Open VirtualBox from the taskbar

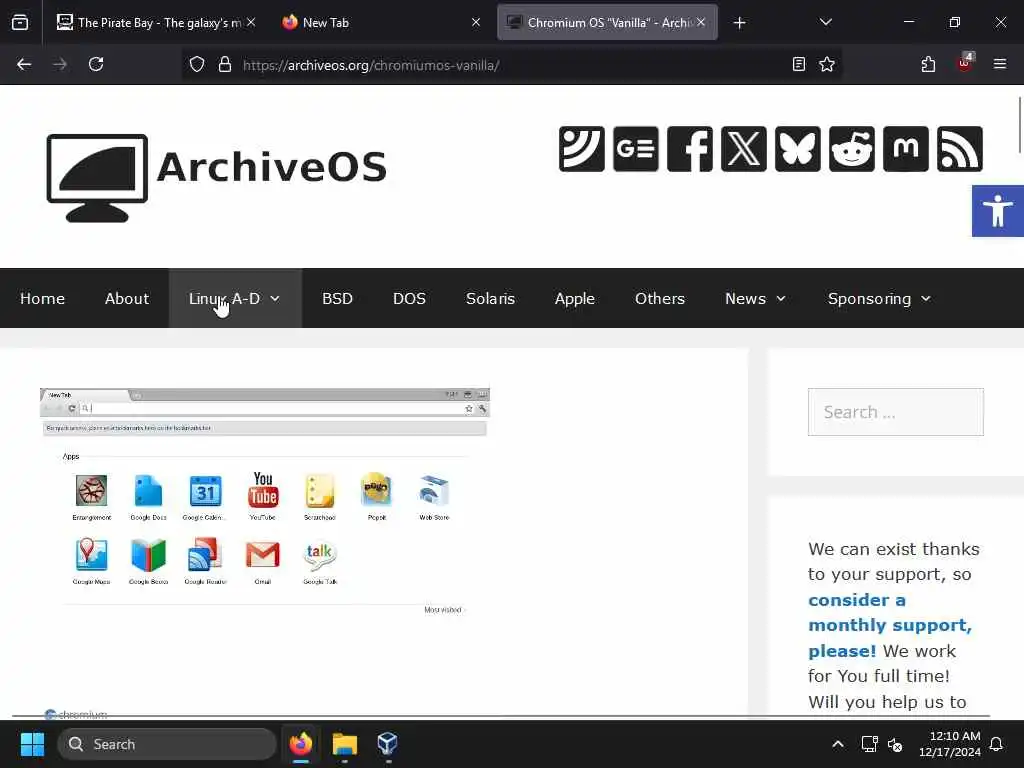[x=387, y=744]
